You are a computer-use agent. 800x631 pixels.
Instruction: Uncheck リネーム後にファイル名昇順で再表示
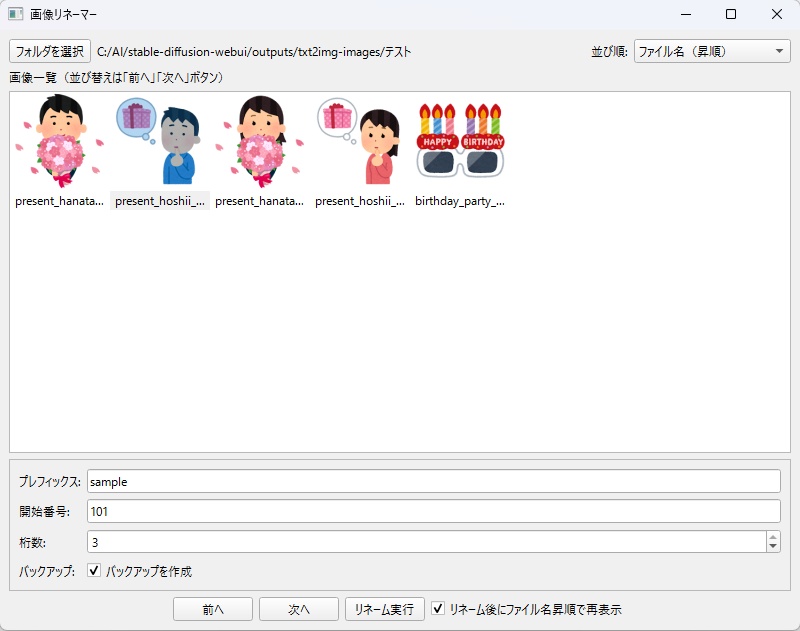(440, 608)
